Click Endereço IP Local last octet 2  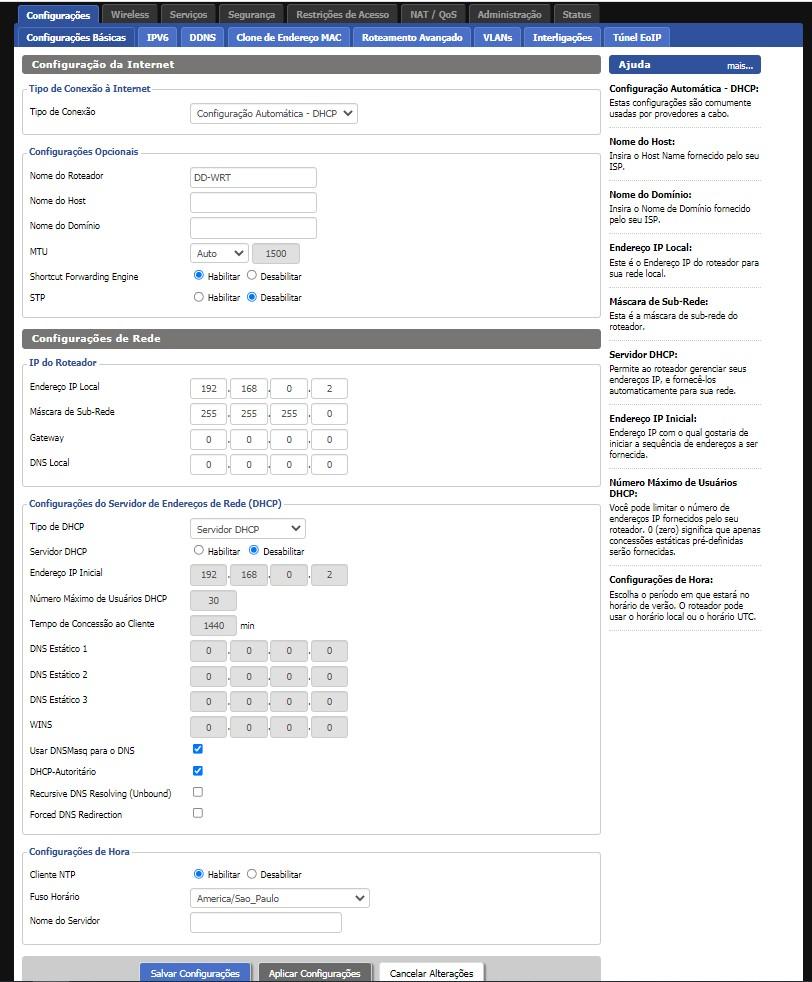pos(329,388)
